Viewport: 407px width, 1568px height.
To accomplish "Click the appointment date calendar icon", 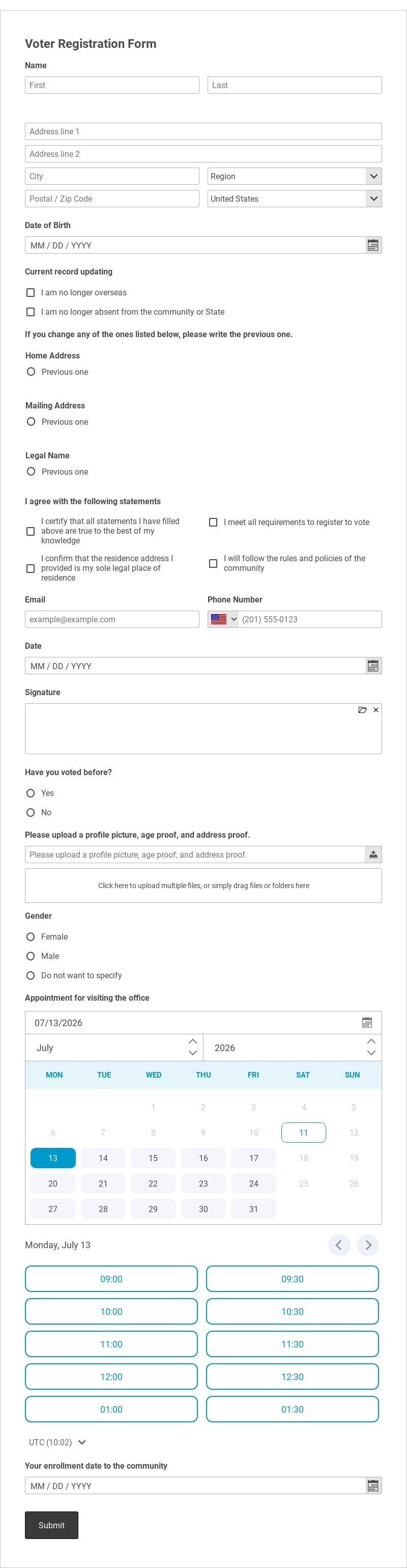I will click(x=367, y=1023).
